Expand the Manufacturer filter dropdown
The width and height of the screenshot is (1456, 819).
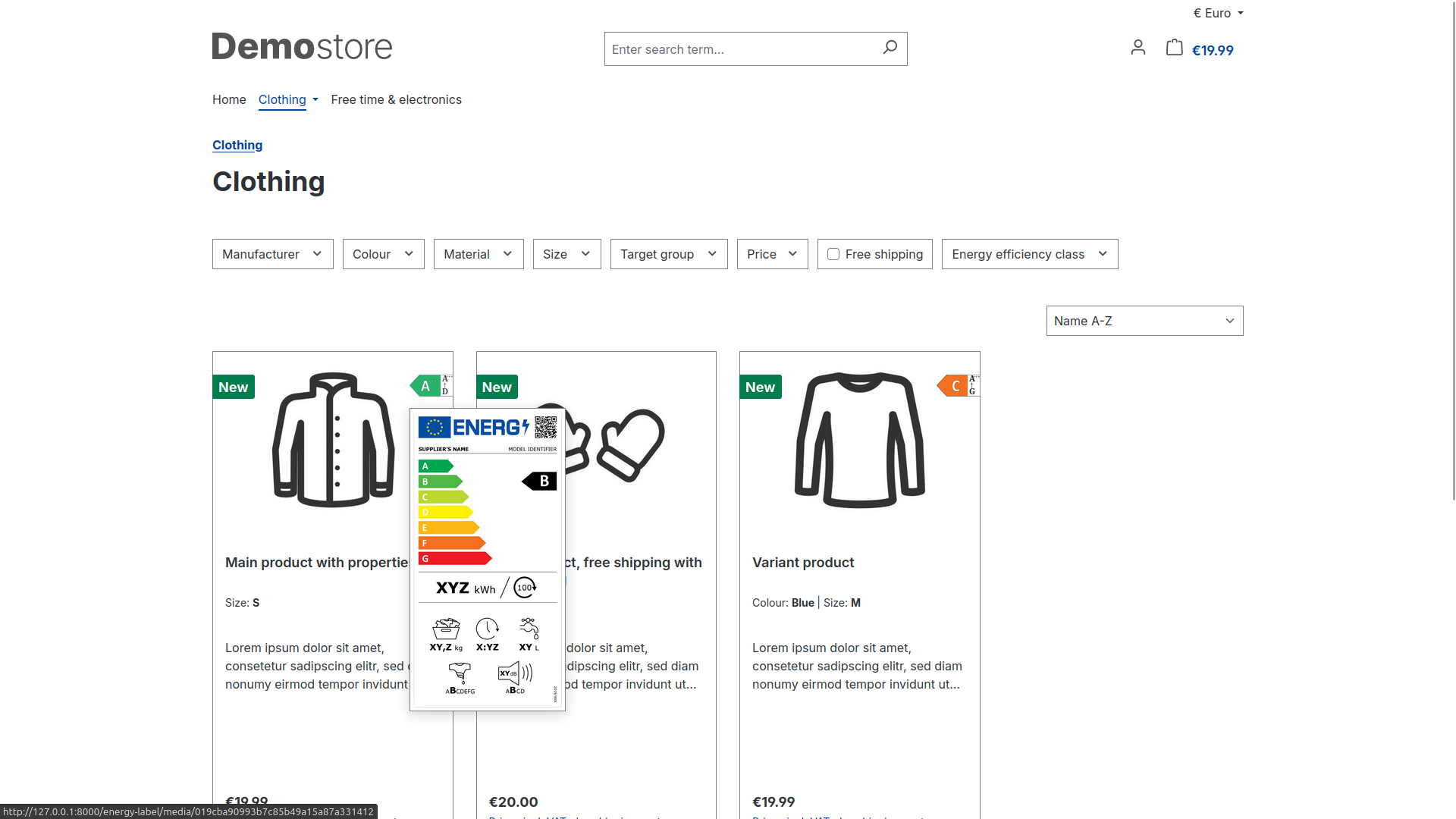[272, 254]
